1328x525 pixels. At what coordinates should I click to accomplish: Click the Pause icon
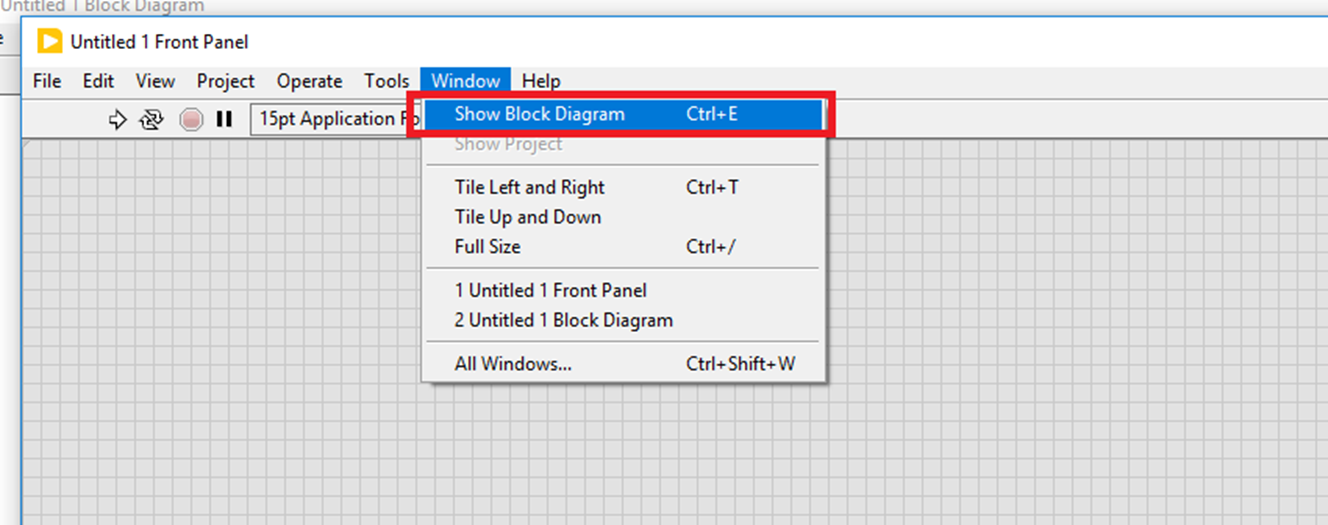click(x=224, y=120)
